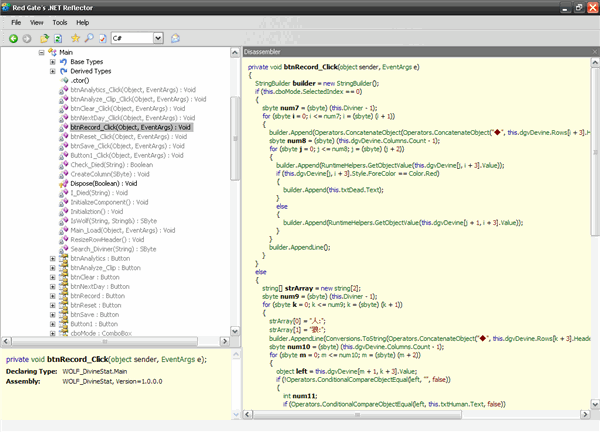600x432 pixels.
Task: Expand the Button1 : Button field
Action: click(53, 324)
